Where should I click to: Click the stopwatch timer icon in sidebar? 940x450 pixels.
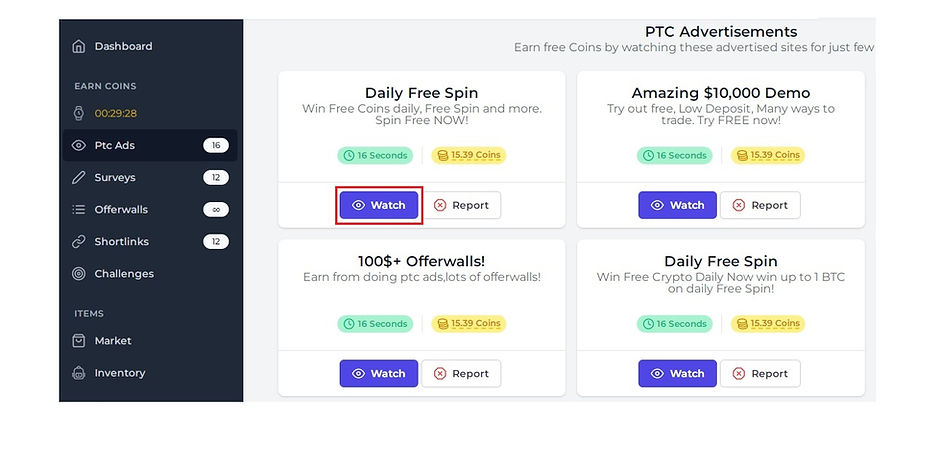tap(79, 113)
